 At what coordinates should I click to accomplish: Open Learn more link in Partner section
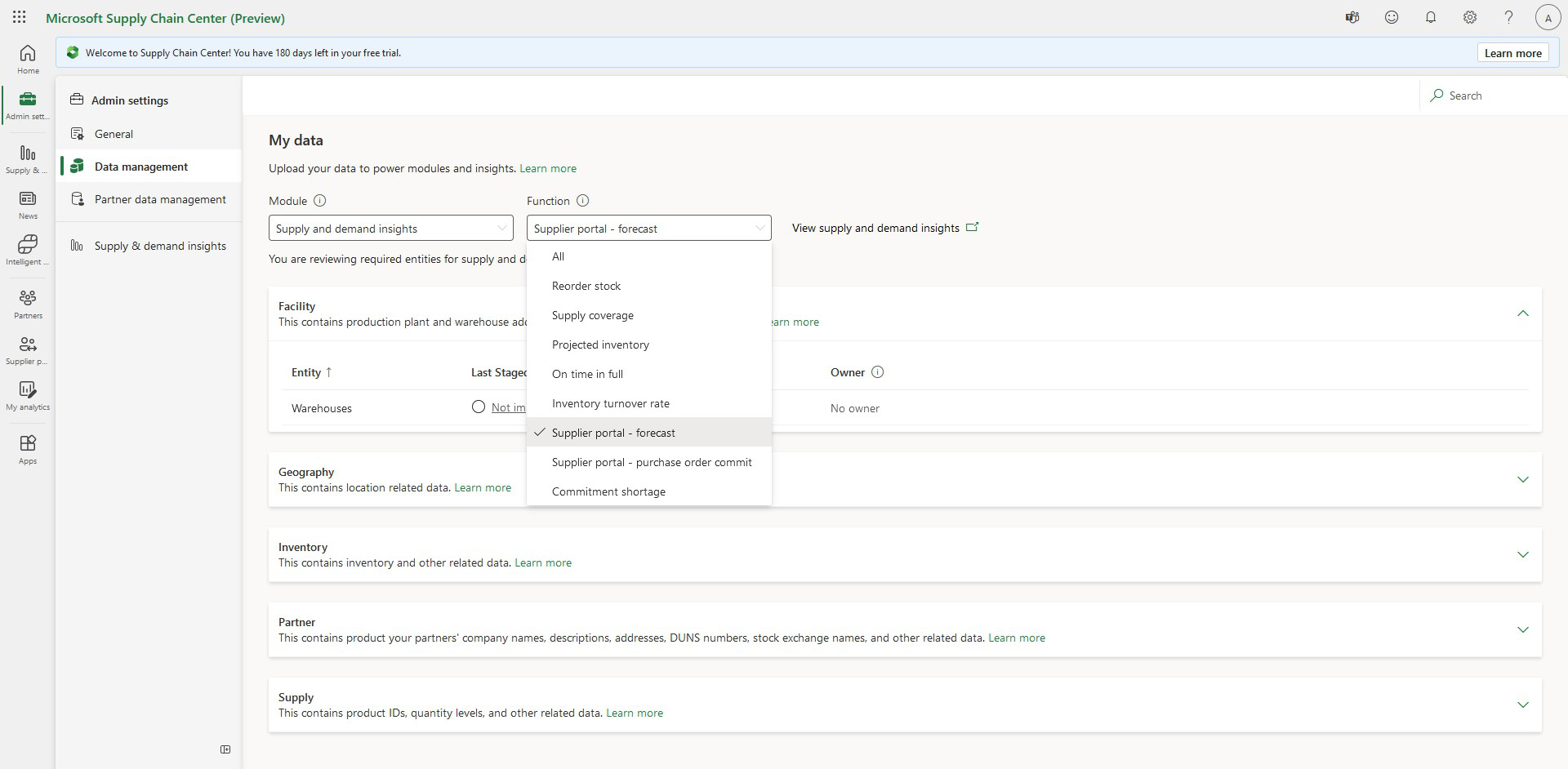coord(1017,638)
